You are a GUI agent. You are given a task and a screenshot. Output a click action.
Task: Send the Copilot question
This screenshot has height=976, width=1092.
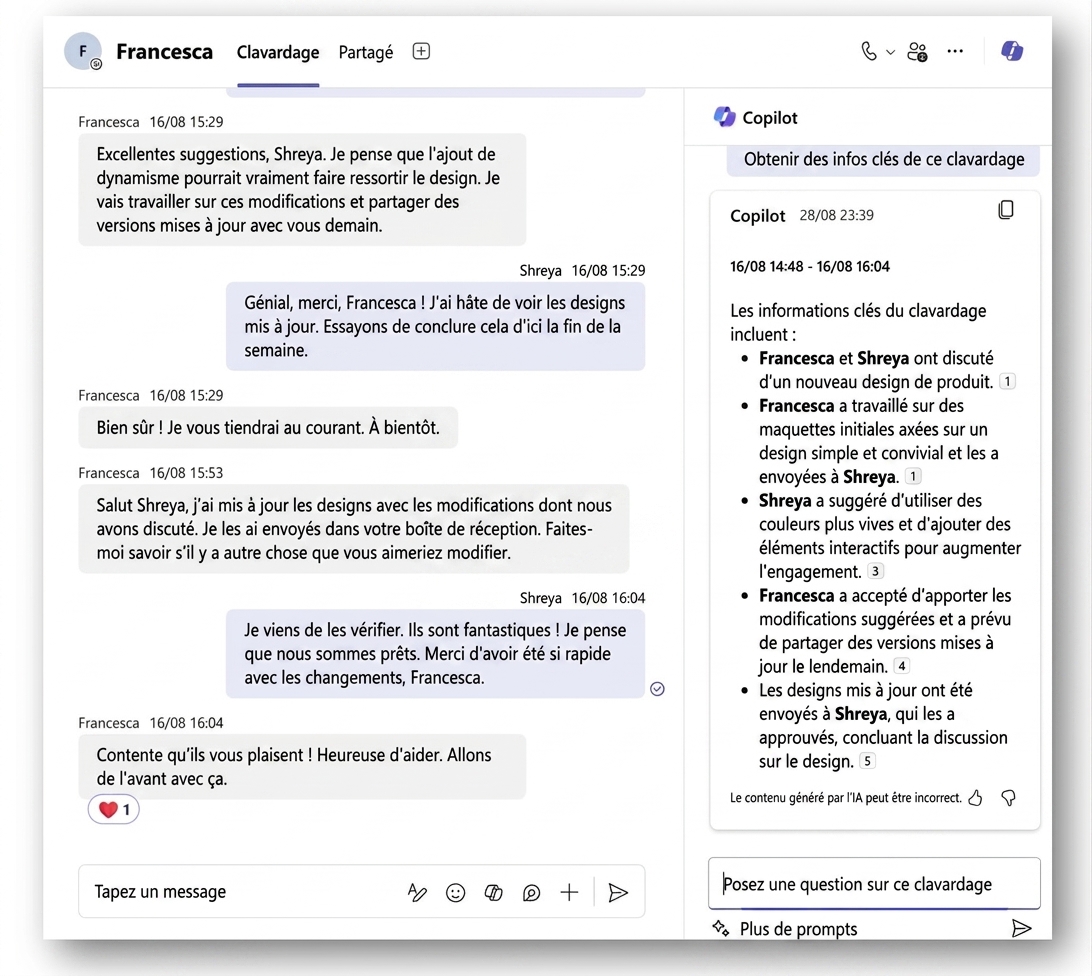[x=1021, y=928]
